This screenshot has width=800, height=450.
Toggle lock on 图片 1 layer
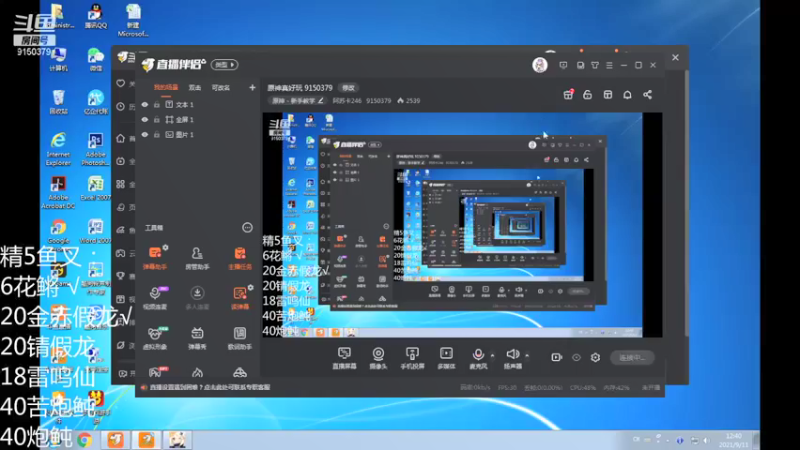pos(157,135)
